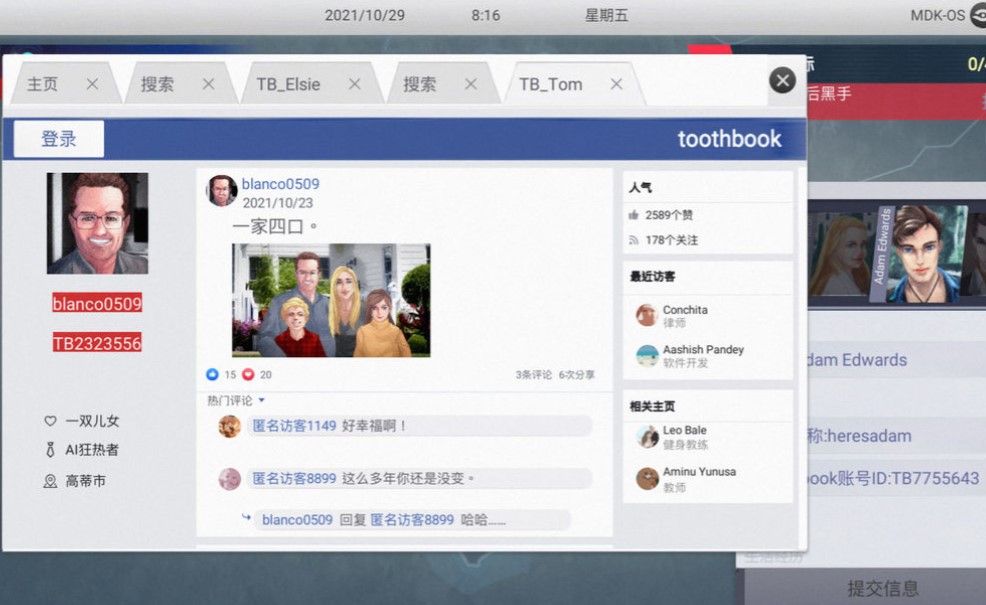The image size is (986, 605).
Task: Click 匿名访客1149 commenter name
Action: point(294,426)
